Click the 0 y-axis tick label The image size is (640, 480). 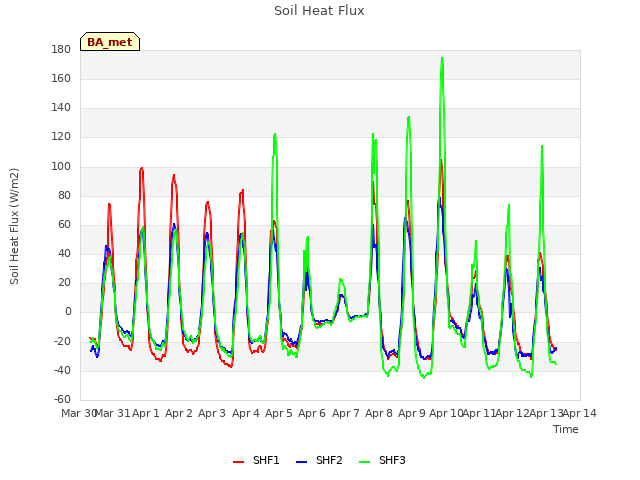68,312
